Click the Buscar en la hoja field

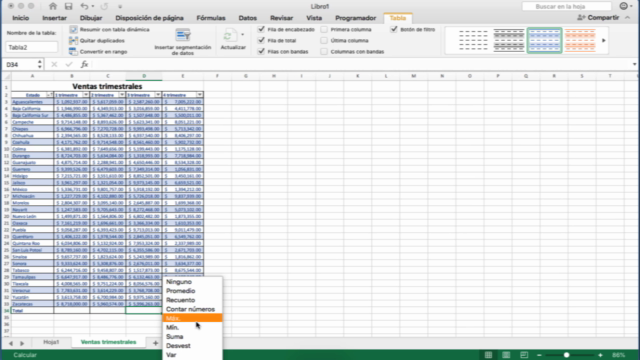click(x=567, y=7)
